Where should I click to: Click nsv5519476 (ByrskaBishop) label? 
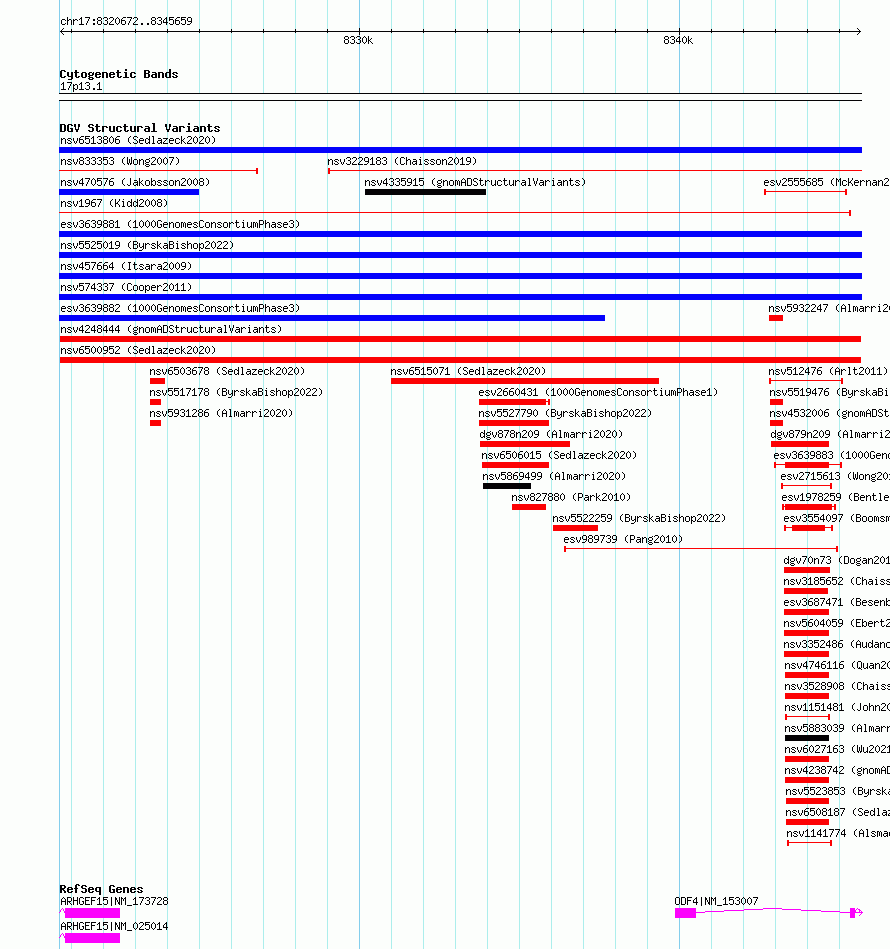point(829,392)
